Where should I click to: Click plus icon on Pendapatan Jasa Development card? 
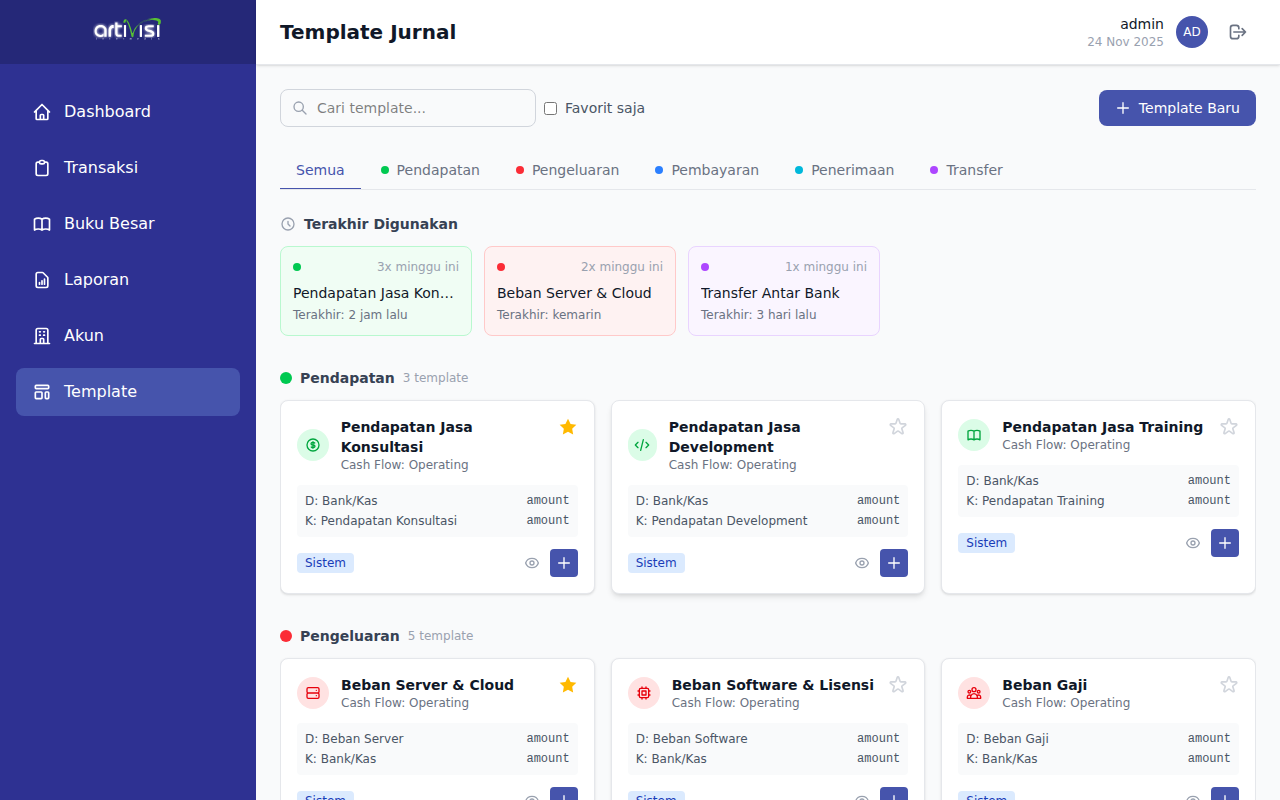pos(894,563)
